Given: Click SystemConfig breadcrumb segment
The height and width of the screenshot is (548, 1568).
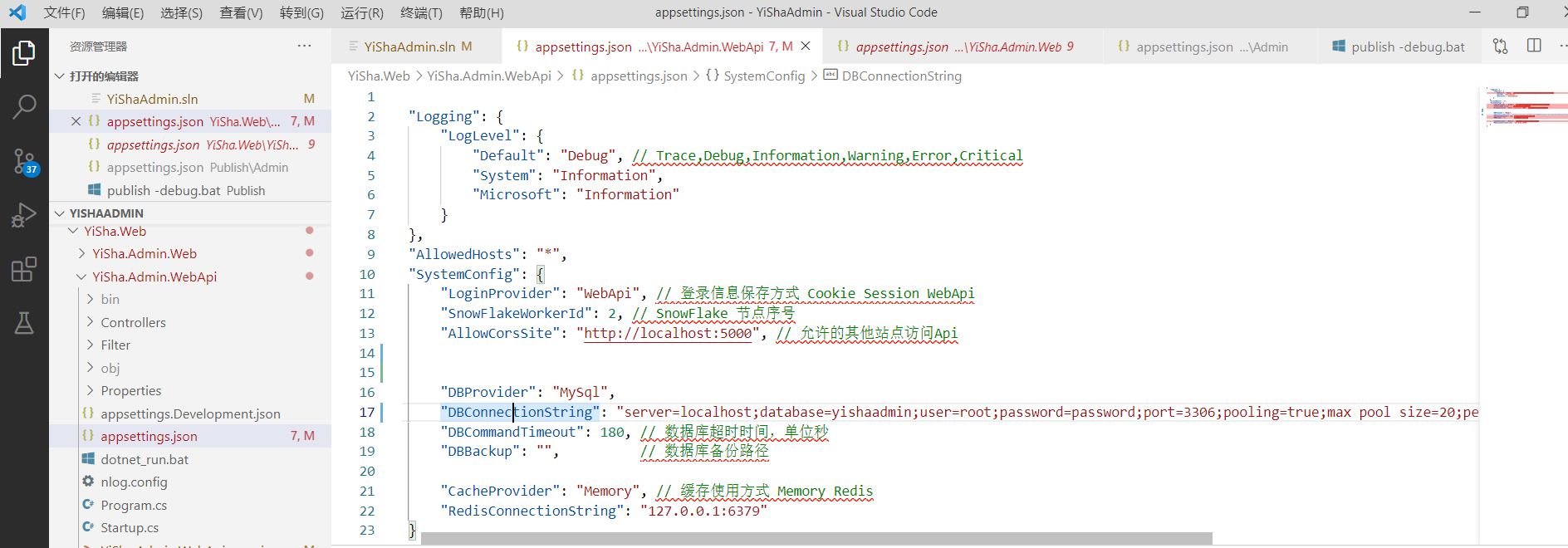Looking at the screenshot, I should [764, 76].
